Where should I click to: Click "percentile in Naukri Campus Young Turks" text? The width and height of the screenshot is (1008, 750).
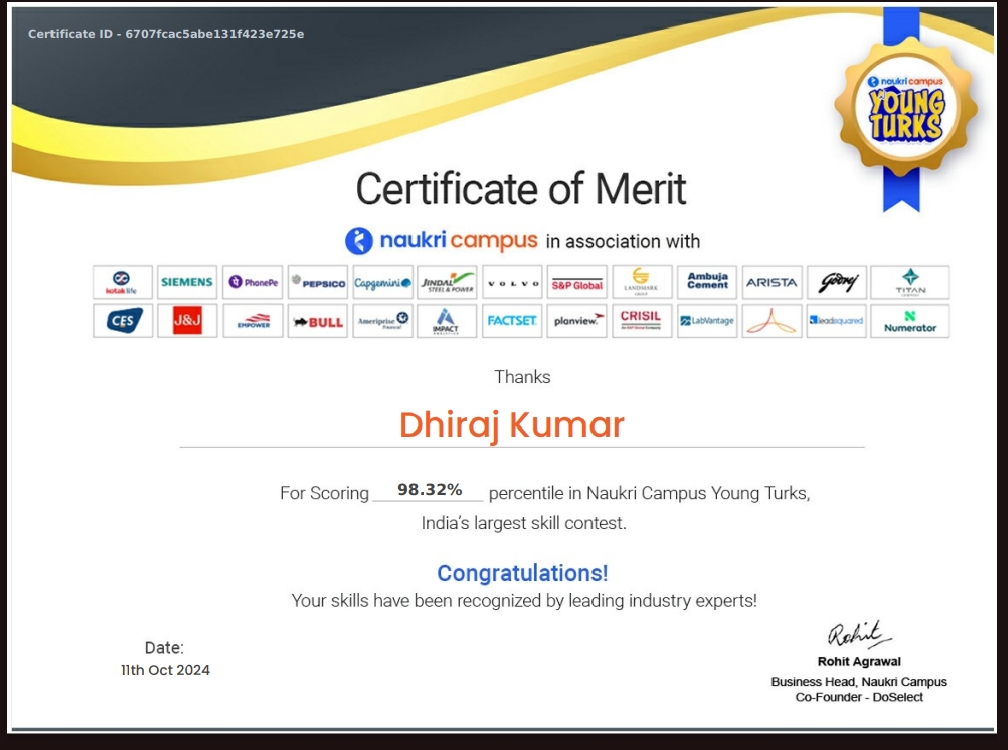point(649,494)
